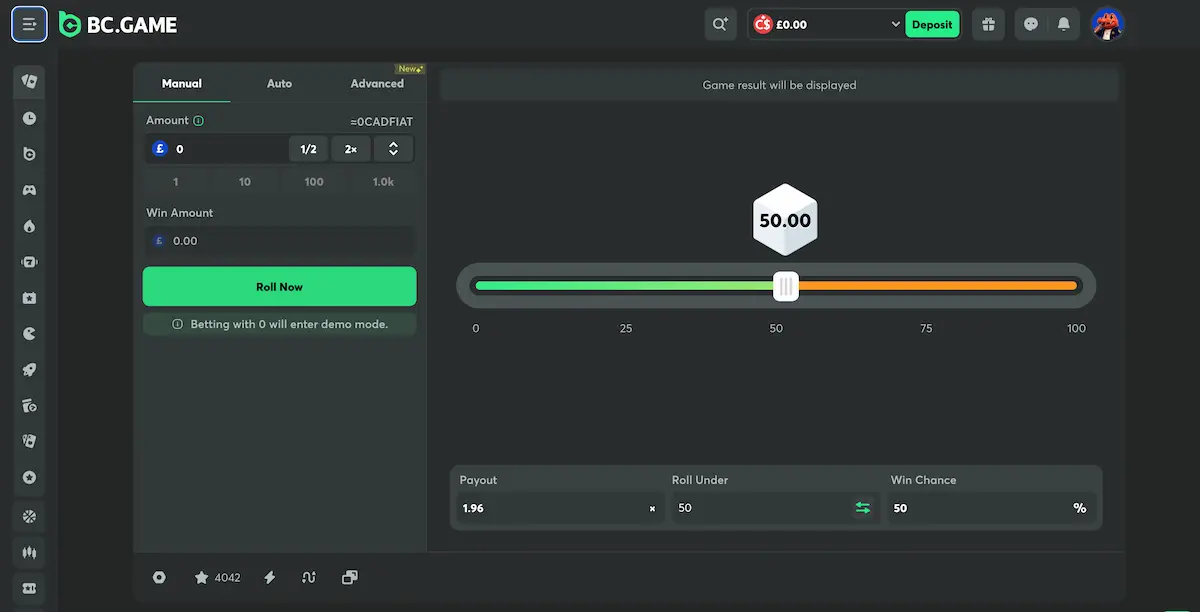Toggle the Roll Under/Over swap arrows
This screenshot has width=1200, height=612.
click(863, 508)
